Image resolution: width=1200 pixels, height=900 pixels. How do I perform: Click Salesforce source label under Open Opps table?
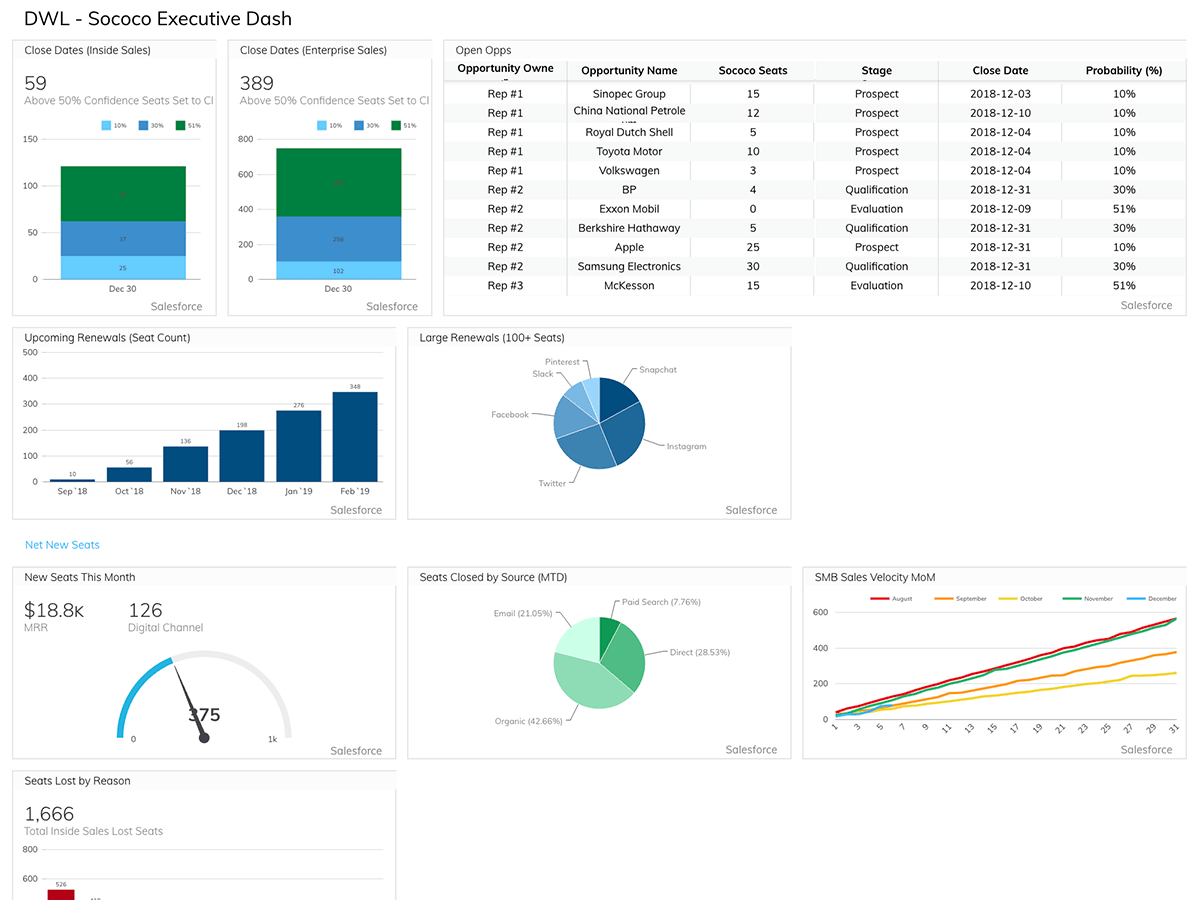[1146, 306]
